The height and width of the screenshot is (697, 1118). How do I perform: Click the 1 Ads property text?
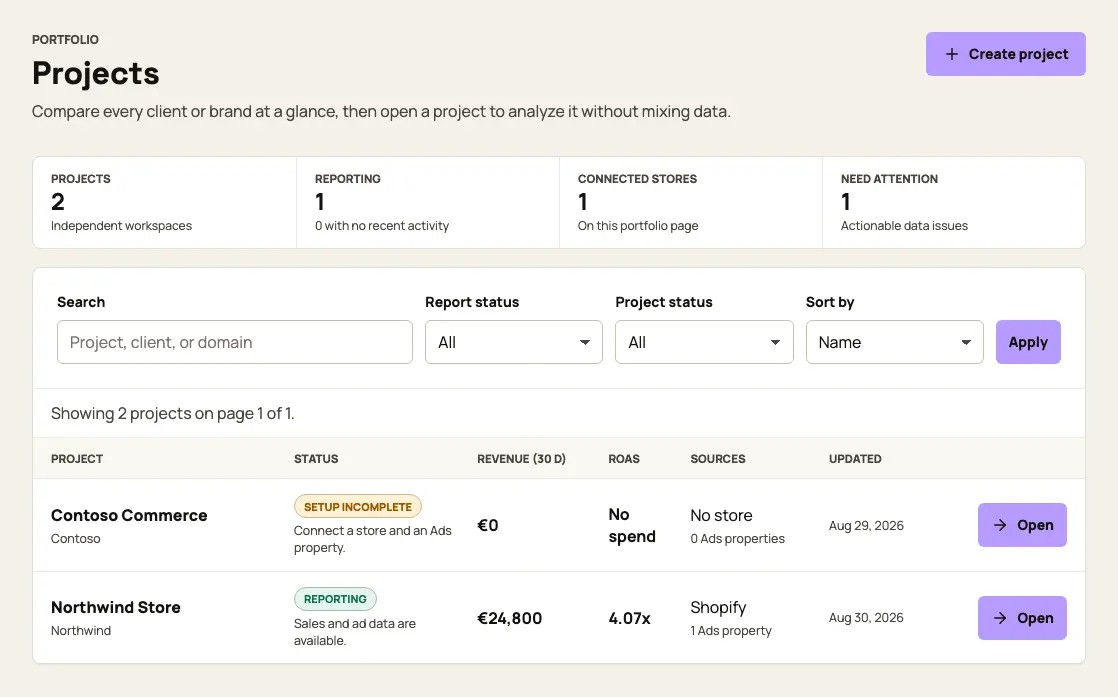pos(731,631)
